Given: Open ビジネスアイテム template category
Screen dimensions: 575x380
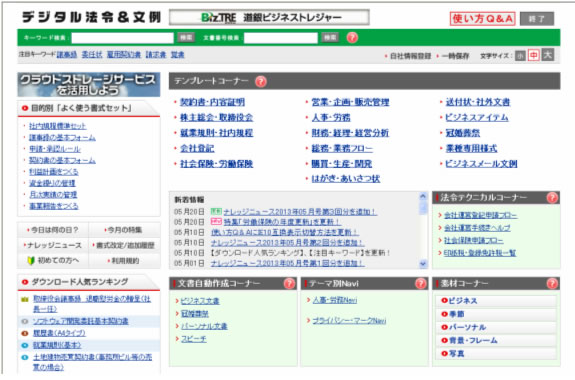Looking at the screenshot, I should pyautogui.click(x=477, y=117).
